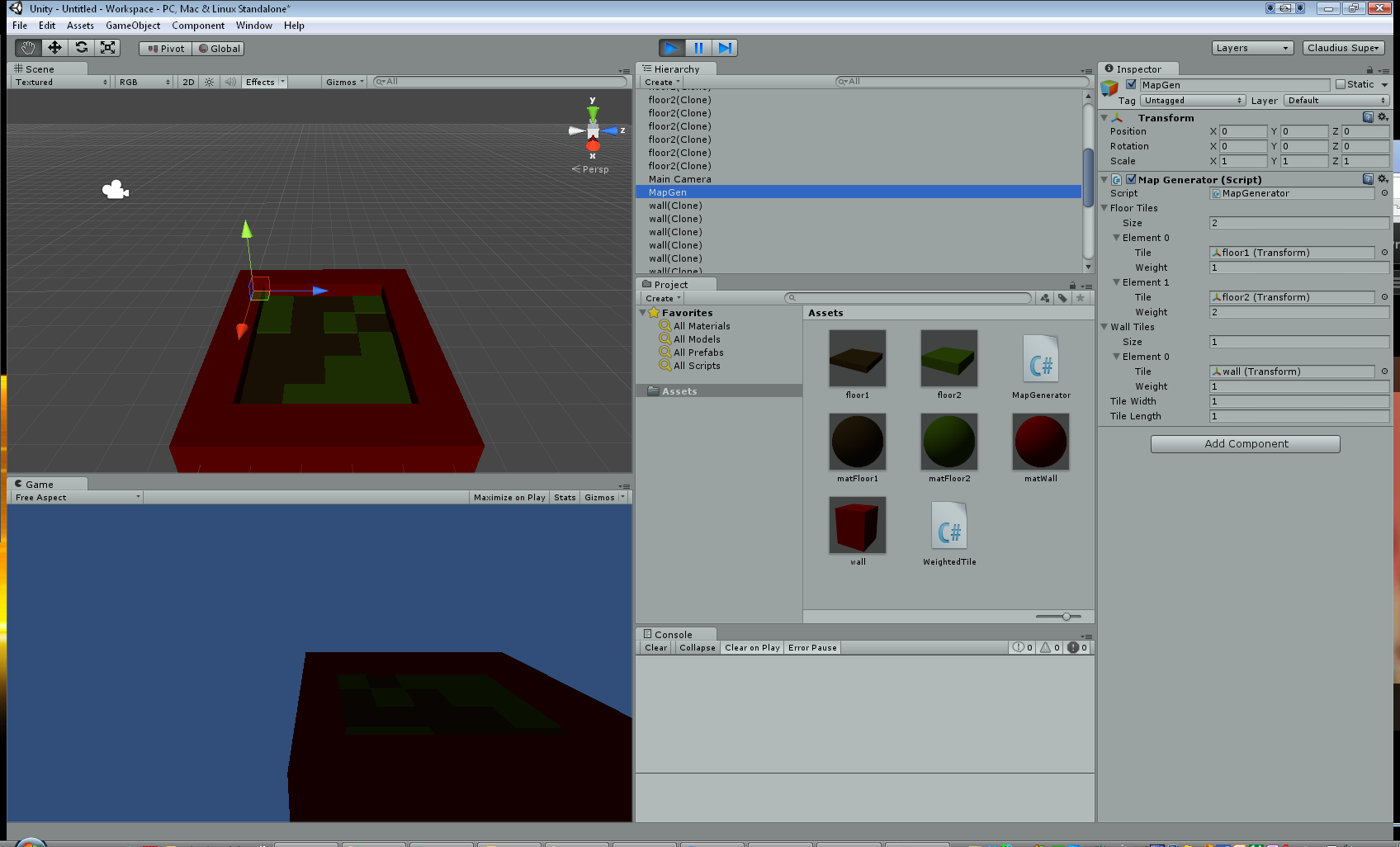The height and width of the screenshot is (847, 1400).
Task: Toggle Error Pause in Console
Action: pyautogui.click(x=812, y=648)
